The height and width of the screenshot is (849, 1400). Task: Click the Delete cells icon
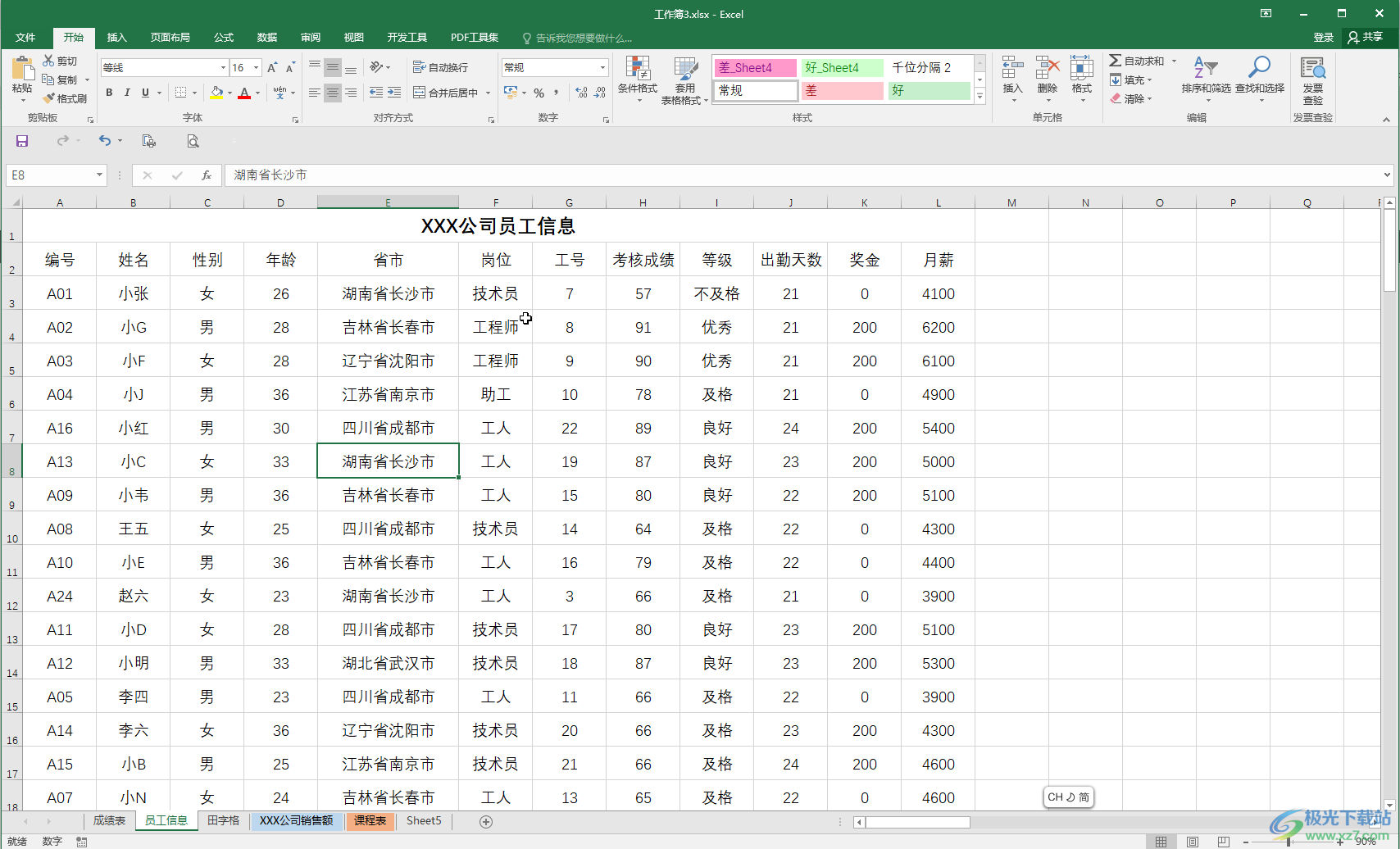click(1048, 67)
